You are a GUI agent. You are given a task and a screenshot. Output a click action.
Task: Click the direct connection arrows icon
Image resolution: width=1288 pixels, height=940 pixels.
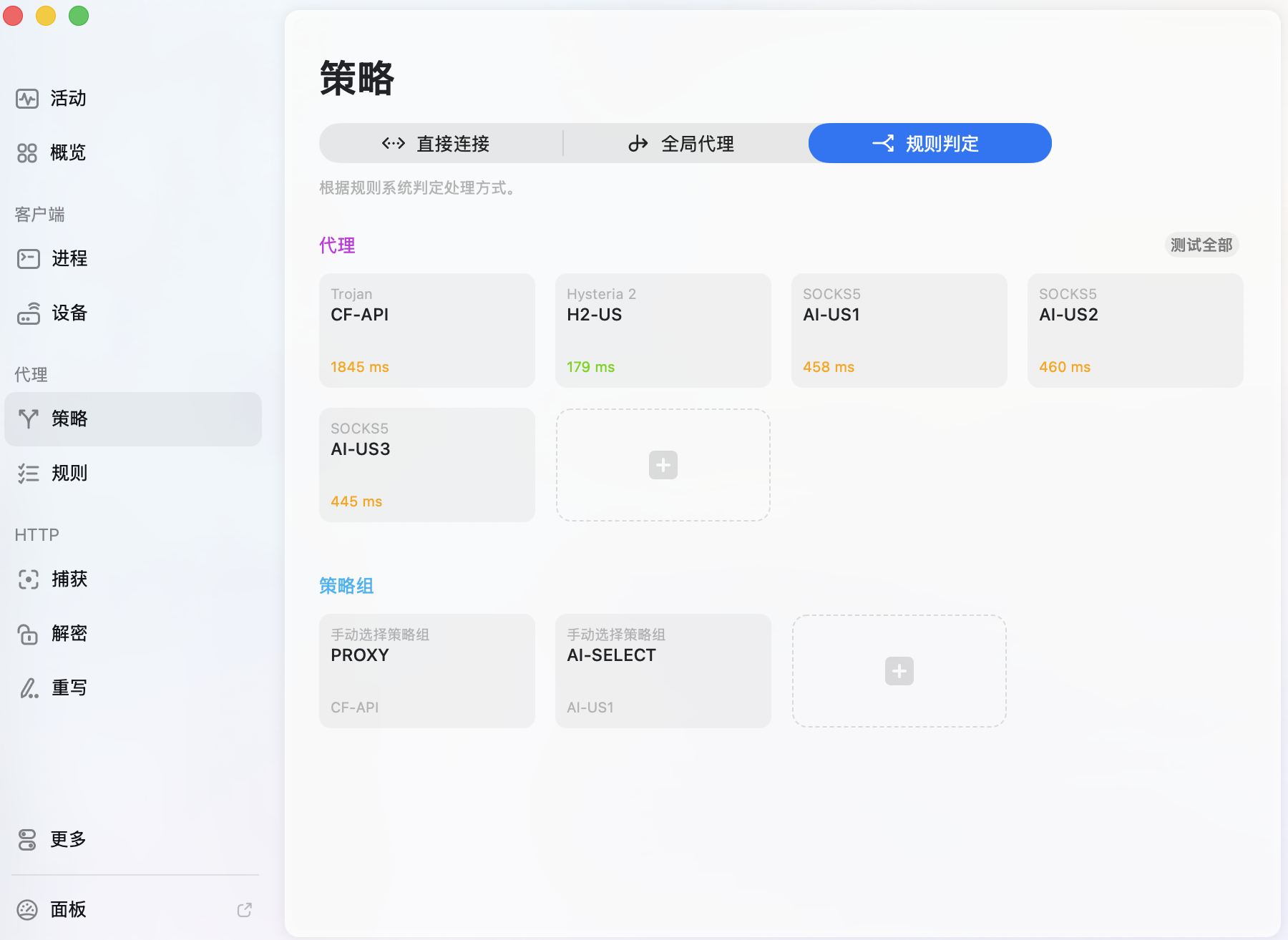(x=394, y=144)
